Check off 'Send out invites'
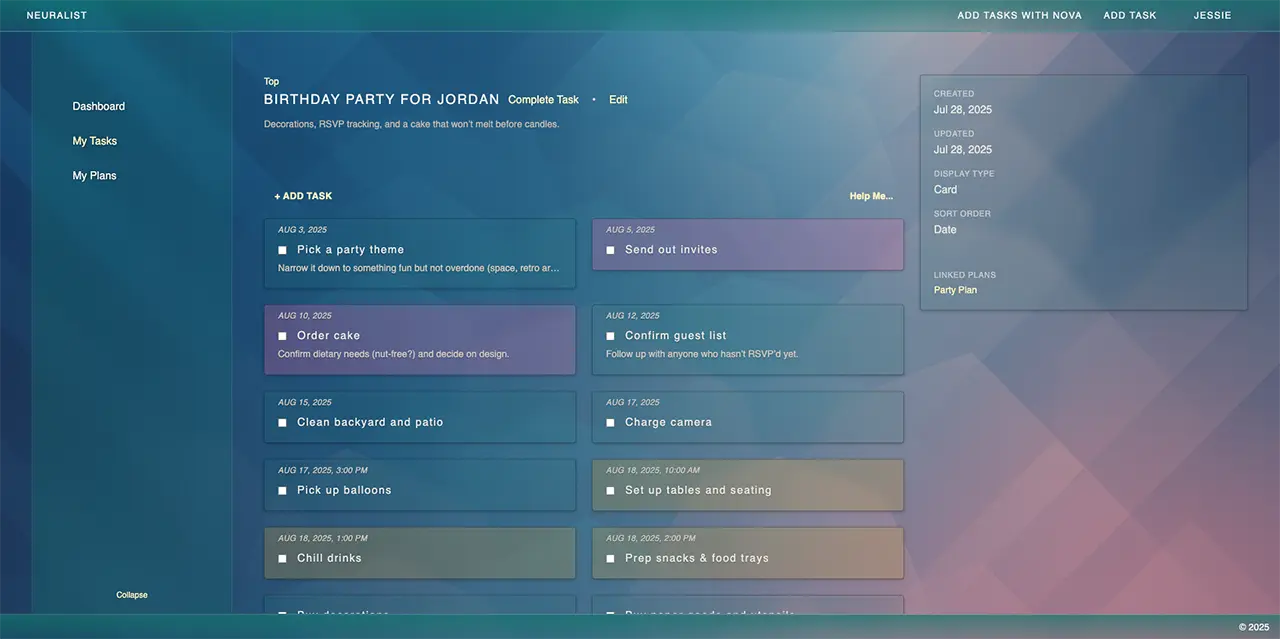 [x=610, y=249]
